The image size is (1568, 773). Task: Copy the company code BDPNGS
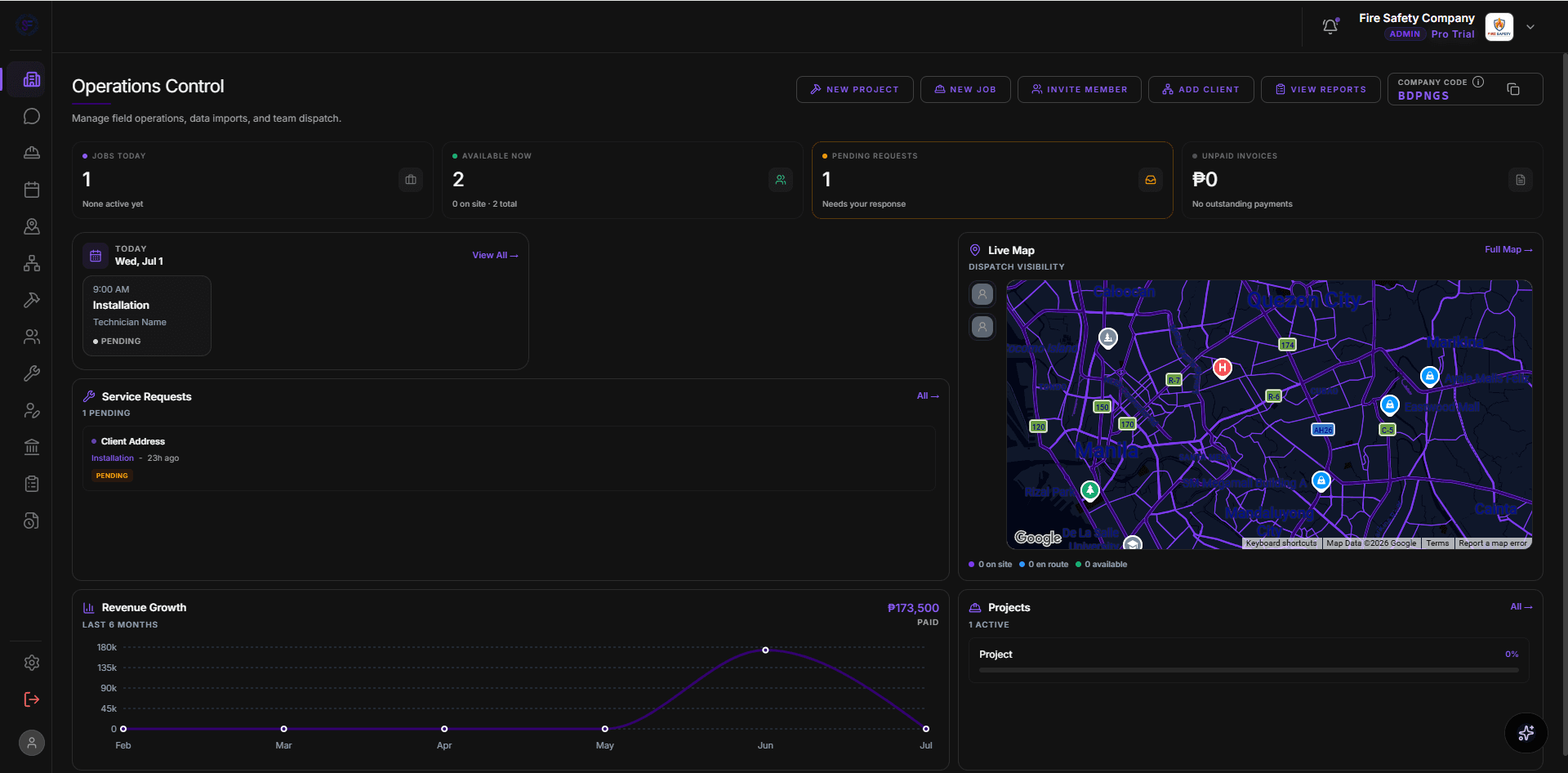pyautogui.click(x=1513, y=89)
